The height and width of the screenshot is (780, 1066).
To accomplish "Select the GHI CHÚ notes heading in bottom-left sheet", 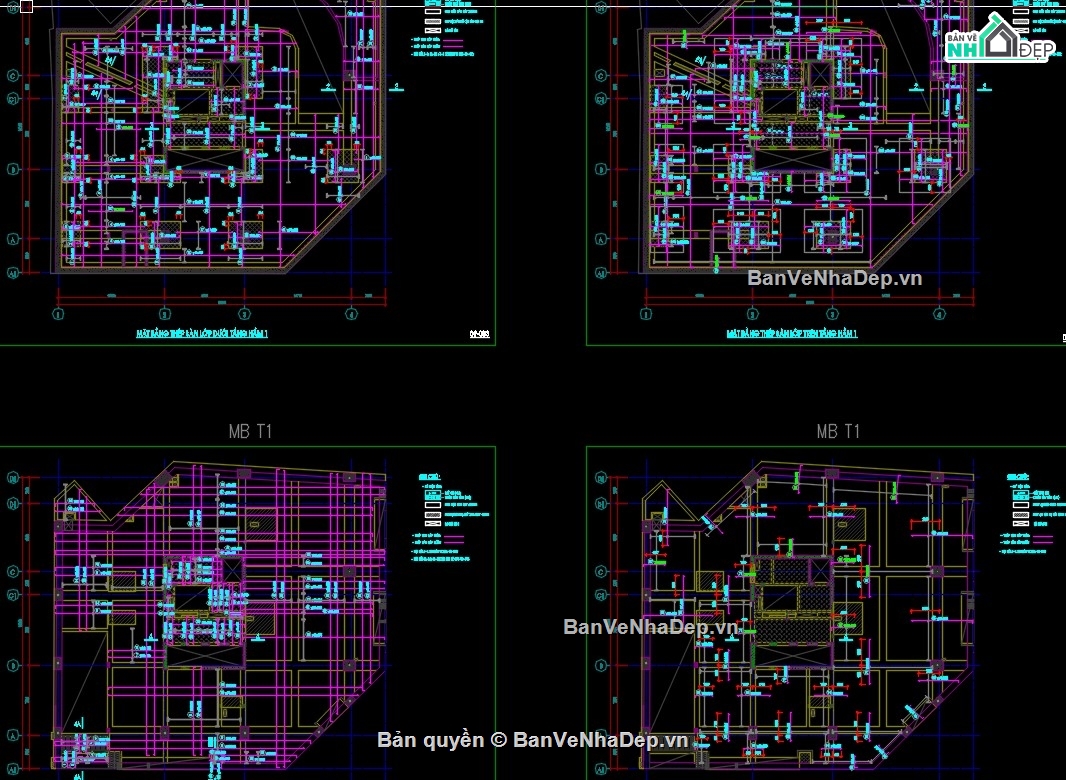I will pyautogui.click(x=430, y=477).
